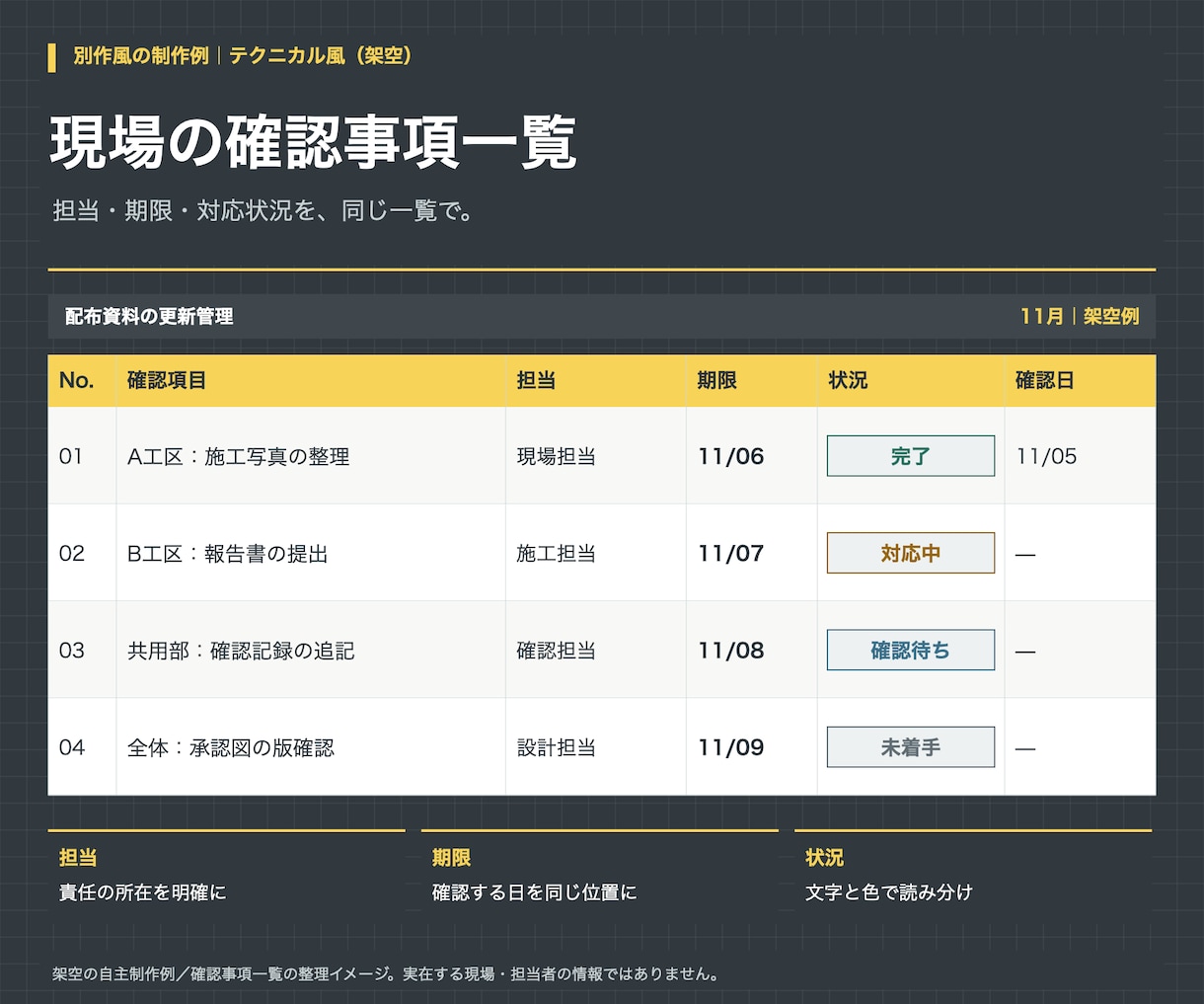Click the confirmation date 11/05

pos(1046,456)
